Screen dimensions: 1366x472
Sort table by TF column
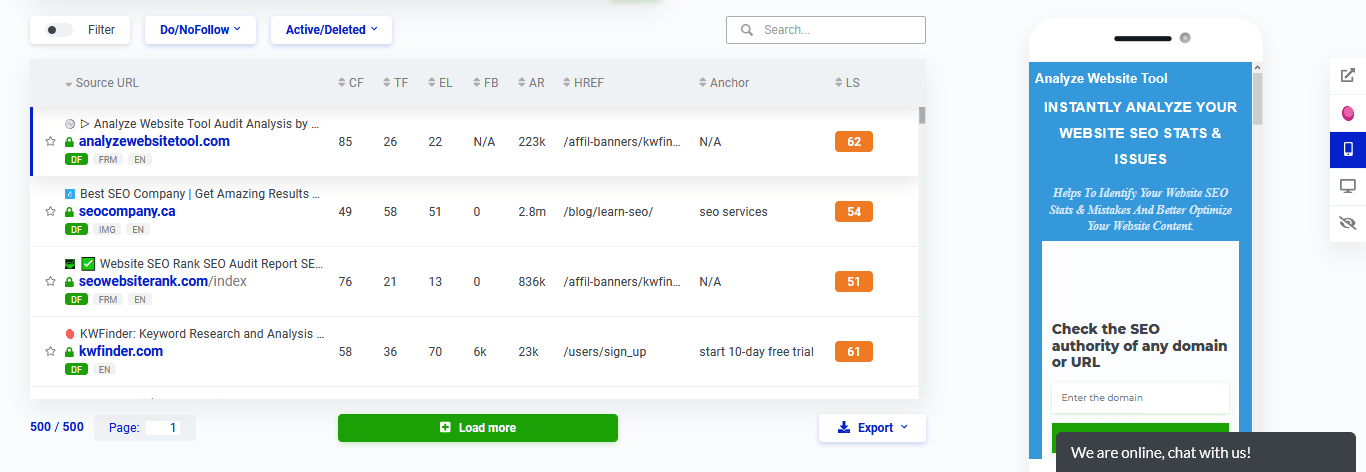point(395,83)
